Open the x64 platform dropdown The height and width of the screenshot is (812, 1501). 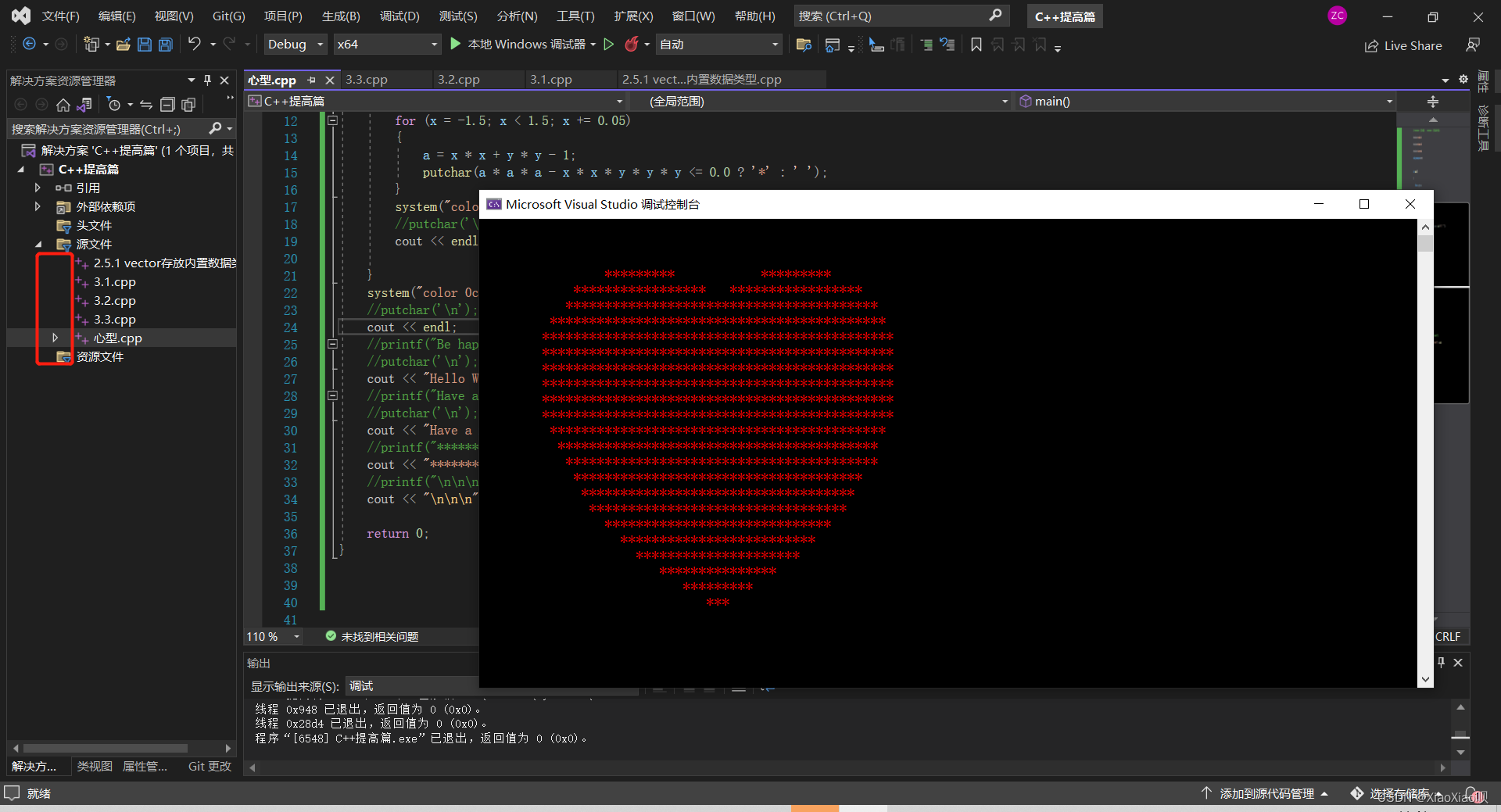click(x=387, y=45)
